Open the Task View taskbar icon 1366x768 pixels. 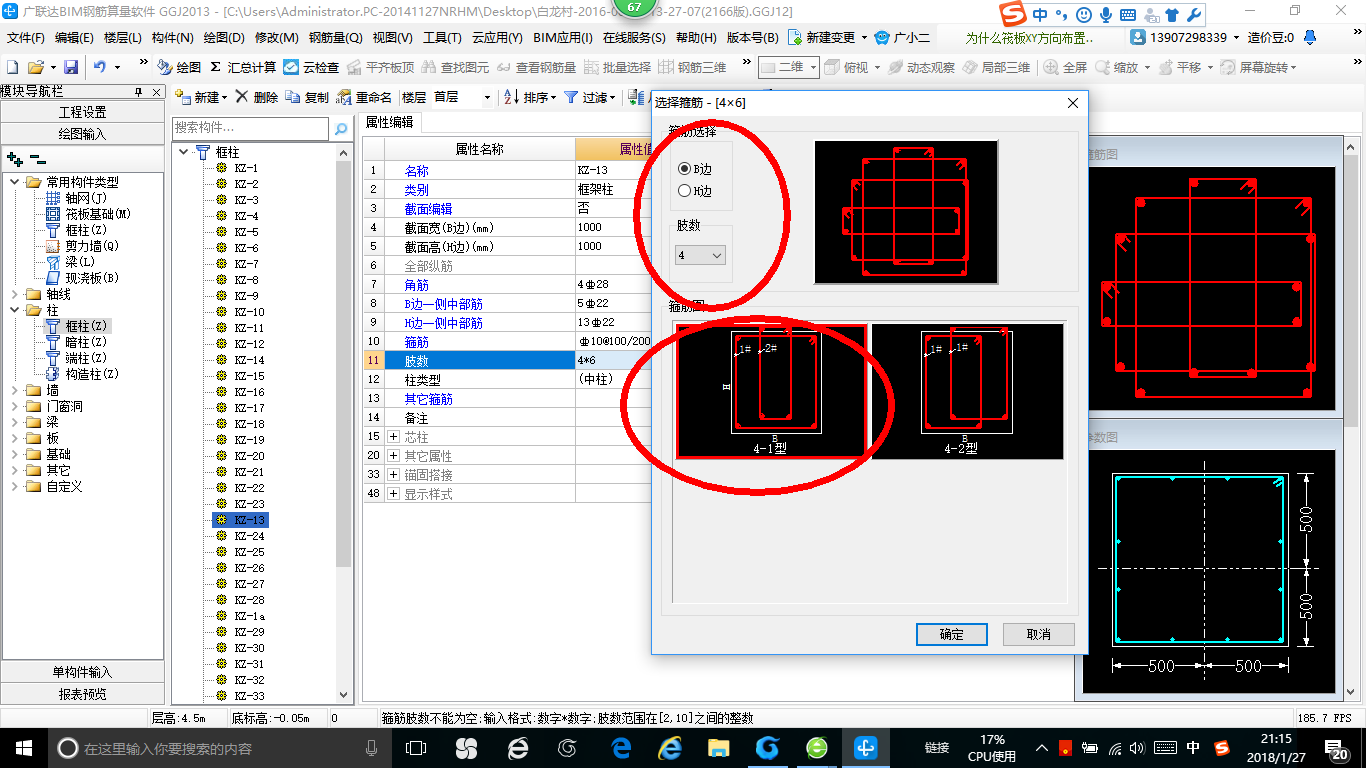coord(416,747)
